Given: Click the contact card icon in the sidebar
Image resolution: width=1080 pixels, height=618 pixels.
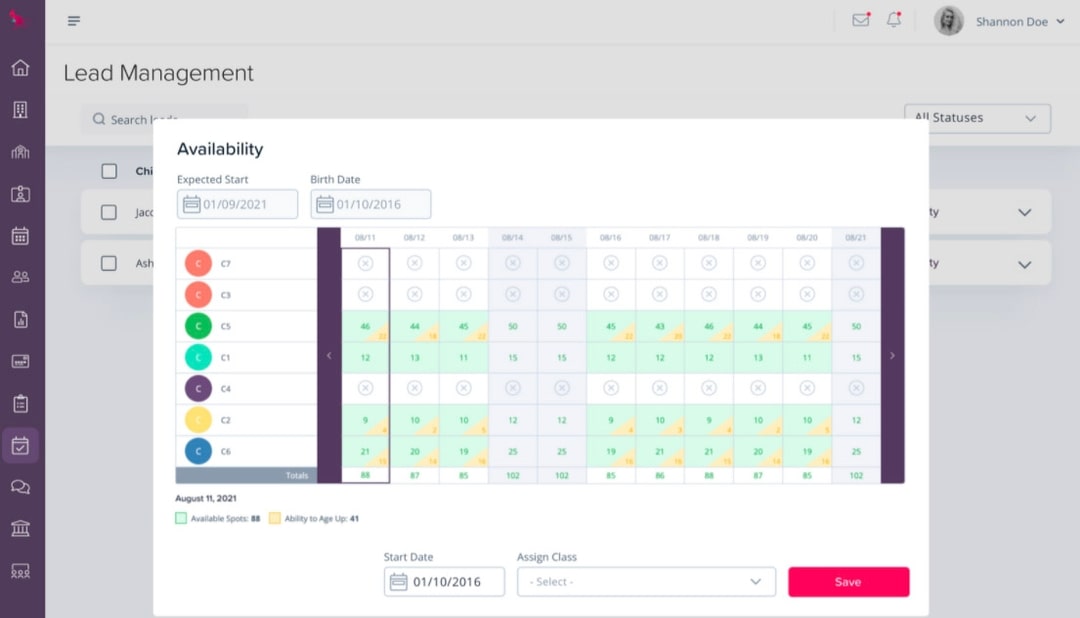Looking at the screenshot, I should point(20,194).
